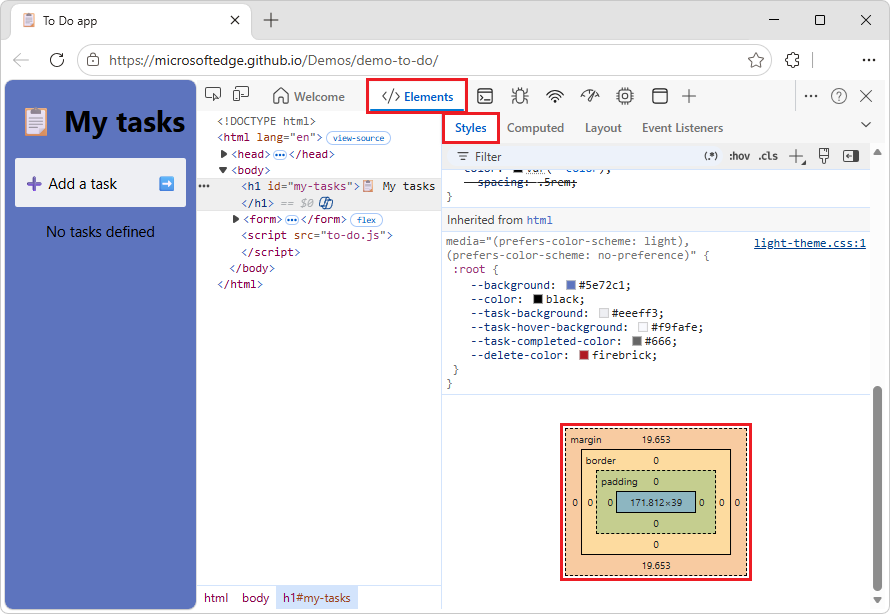
Task: Click the plus icon for more tools
Action: (x=689, y=96)
